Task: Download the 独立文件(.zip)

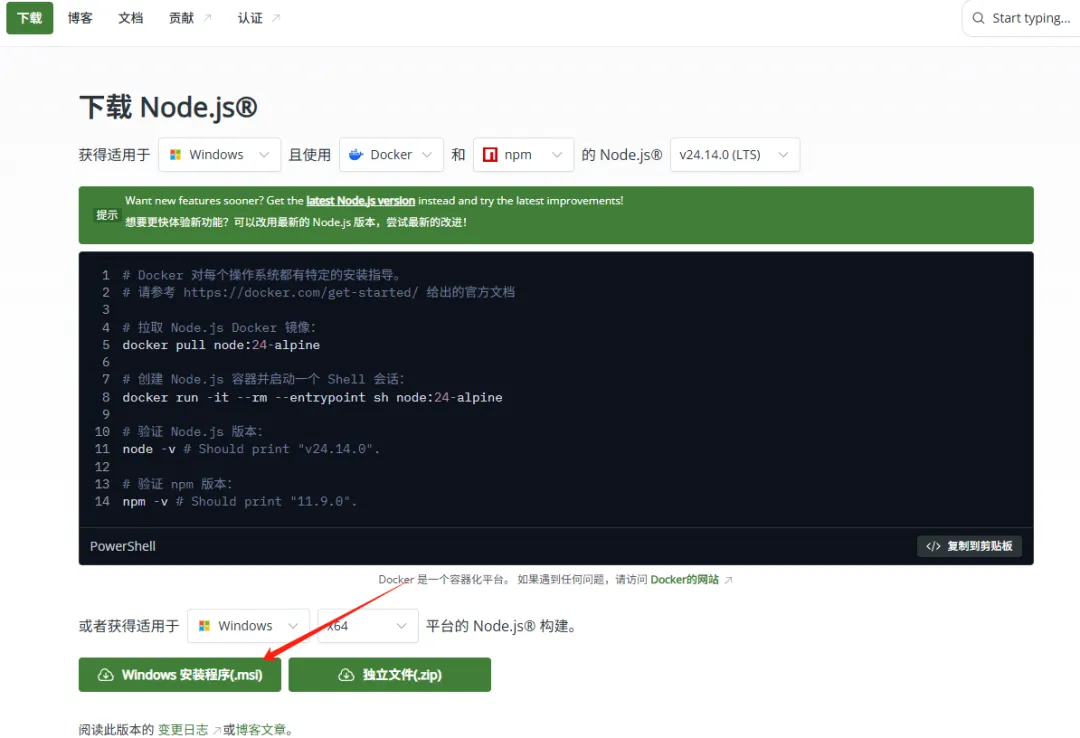Action: tap(389, 675)
